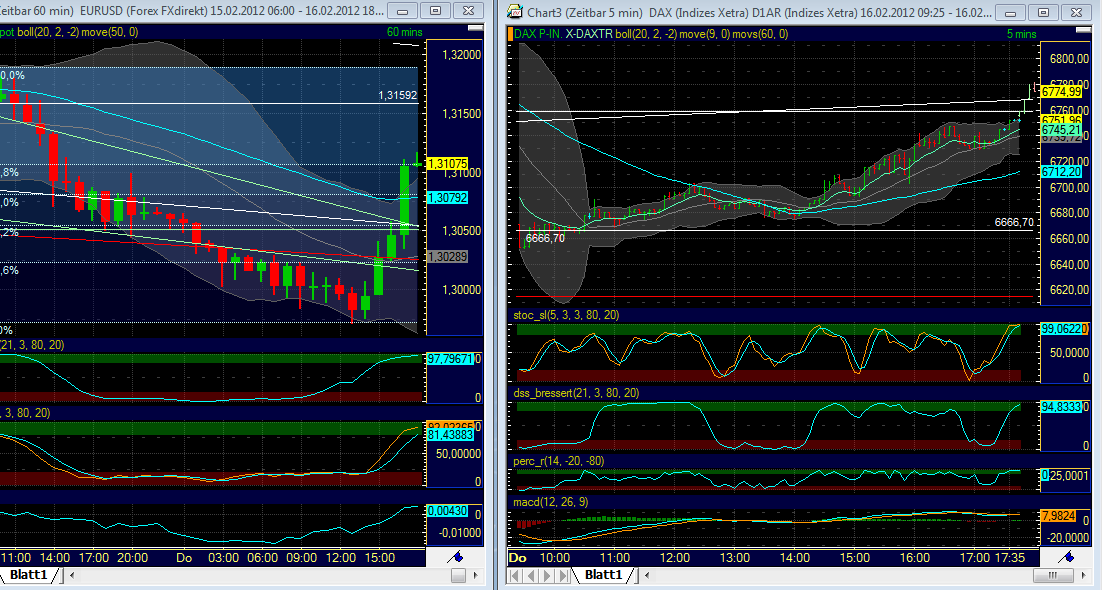The height and width of the screenshot is (590, 1102).
Task: Switch to the Blatt1 tab of the EURUSD chart
Action: (x=27, y=576)
